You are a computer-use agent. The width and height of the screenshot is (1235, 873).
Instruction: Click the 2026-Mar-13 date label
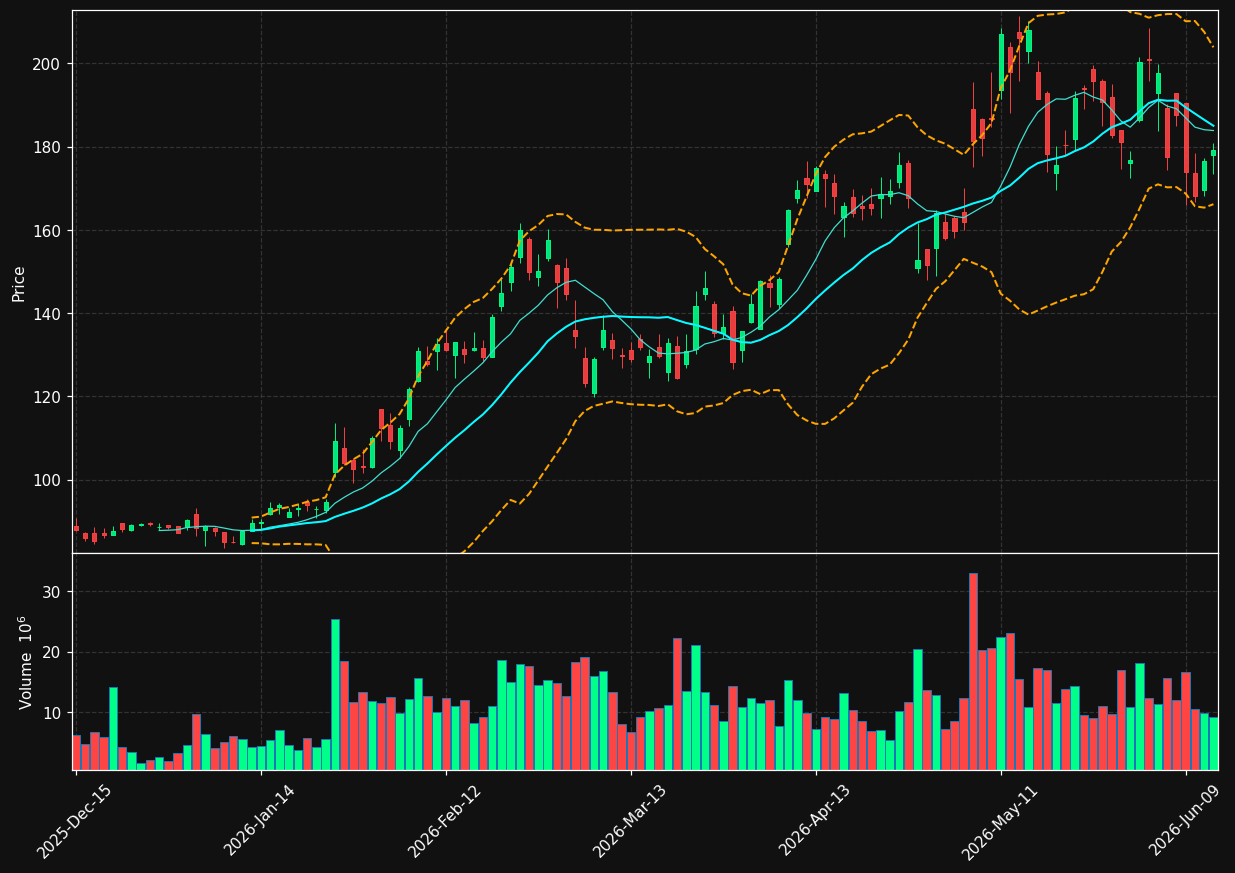(630, 820)
